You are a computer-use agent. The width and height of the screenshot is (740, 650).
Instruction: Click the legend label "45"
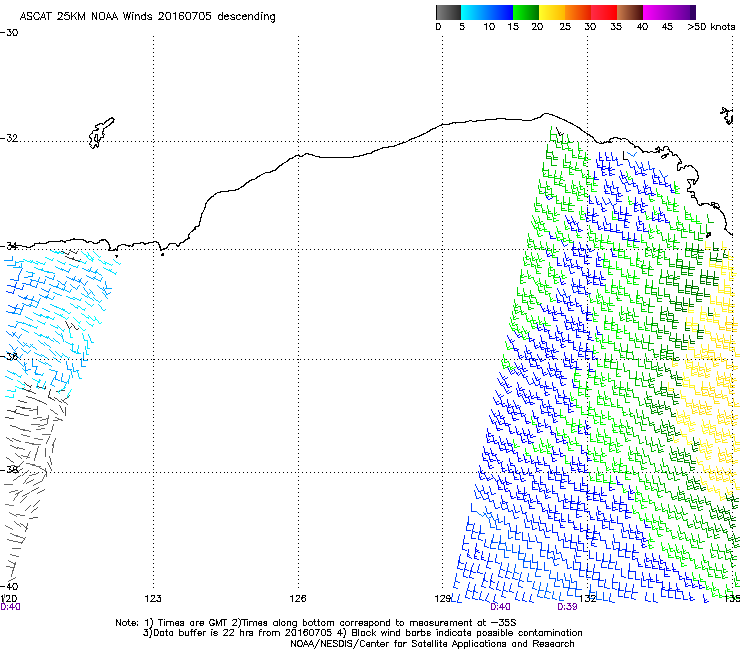[x=667, y=27]
